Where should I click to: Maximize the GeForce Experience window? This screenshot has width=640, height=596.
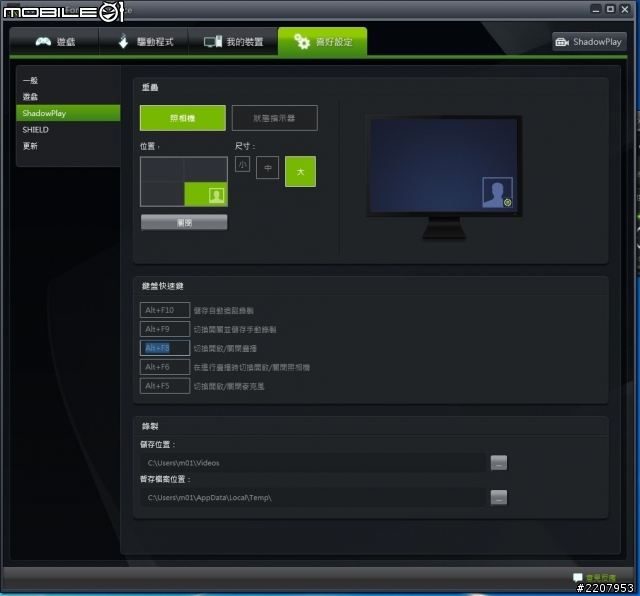(x=611, y=9)
